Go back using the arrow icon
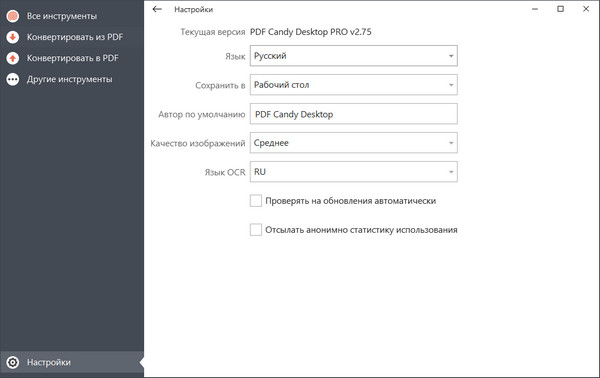The height and width of the screenshot is (378, 600). click(157, 9)
